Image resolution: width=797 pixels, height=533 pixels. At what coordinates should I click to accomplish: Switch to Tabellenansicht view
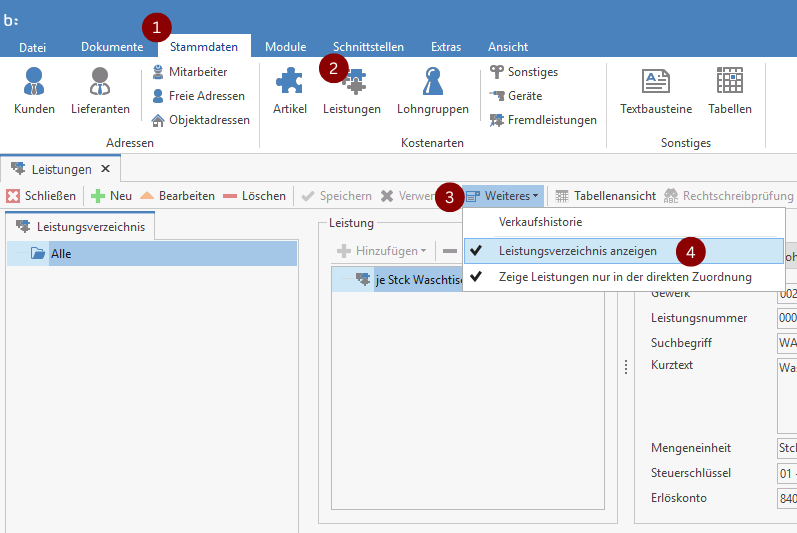(x=606, y=196)
